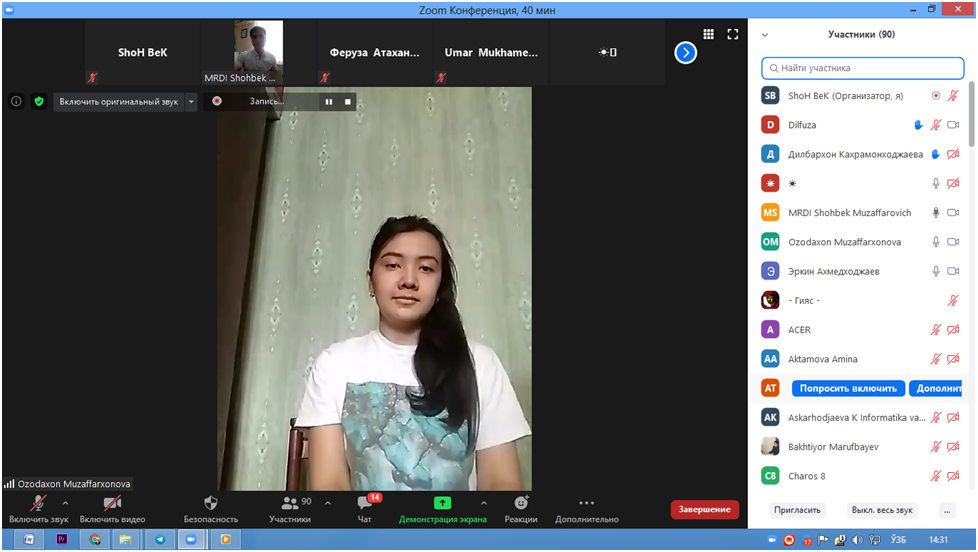The height and width of the screenshot is (552, 978).
Task: Open the More (Дополнительно) three-dots menu
Action: click(586, 503)
